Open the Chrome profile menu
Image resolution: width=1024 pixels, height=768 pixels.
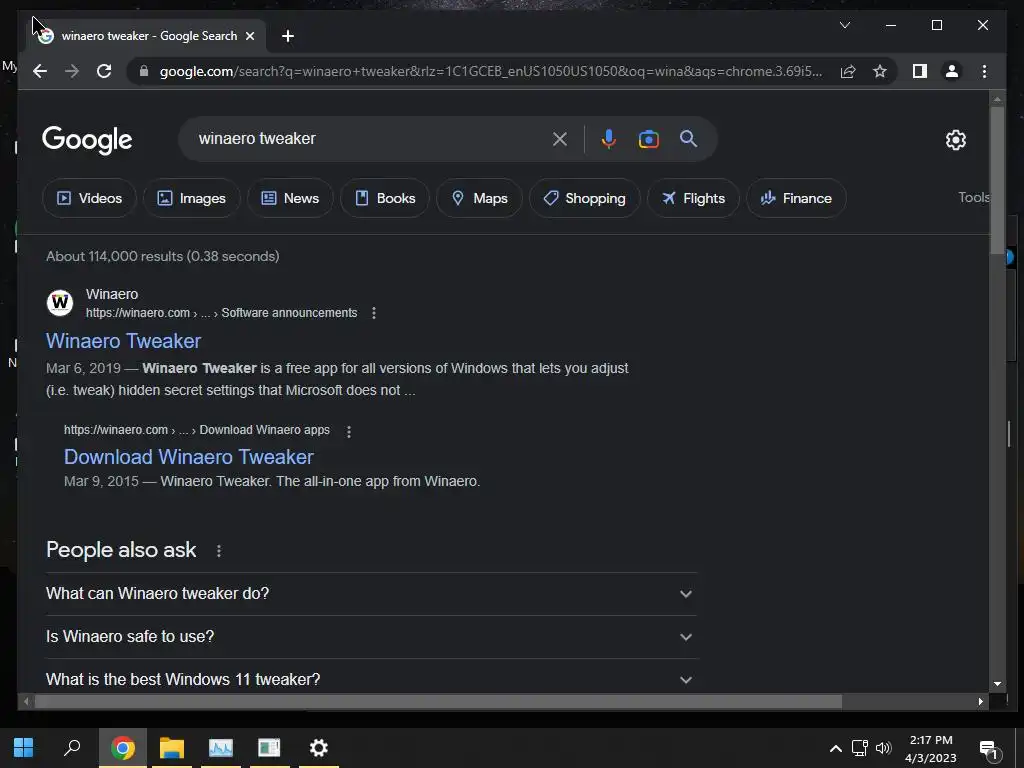pyautogui.click(x=952, y=71)
